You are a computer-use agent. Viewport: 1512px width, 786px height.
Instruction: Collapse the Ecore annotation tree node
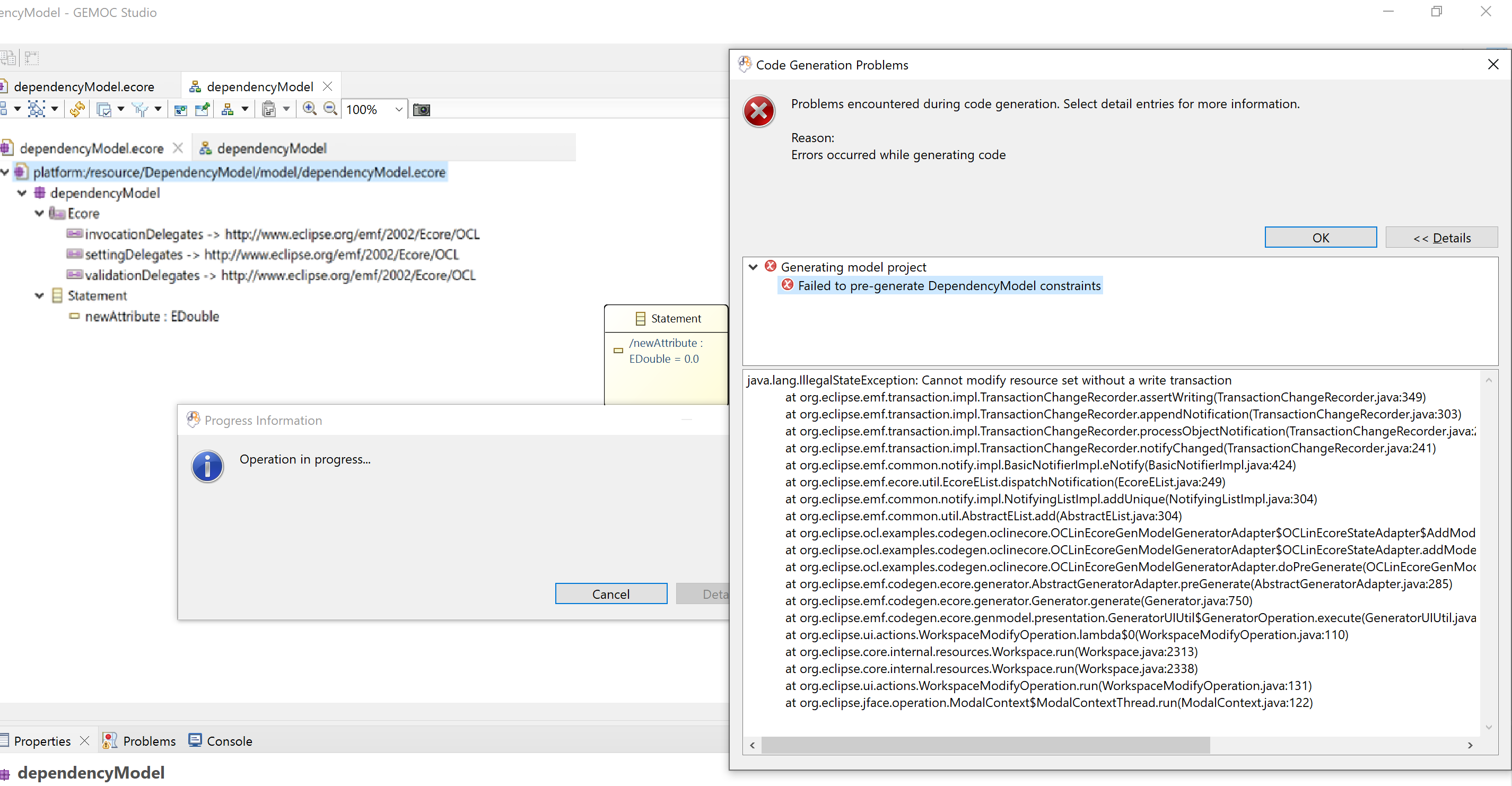pyautogui.click(x=39, y=213)
